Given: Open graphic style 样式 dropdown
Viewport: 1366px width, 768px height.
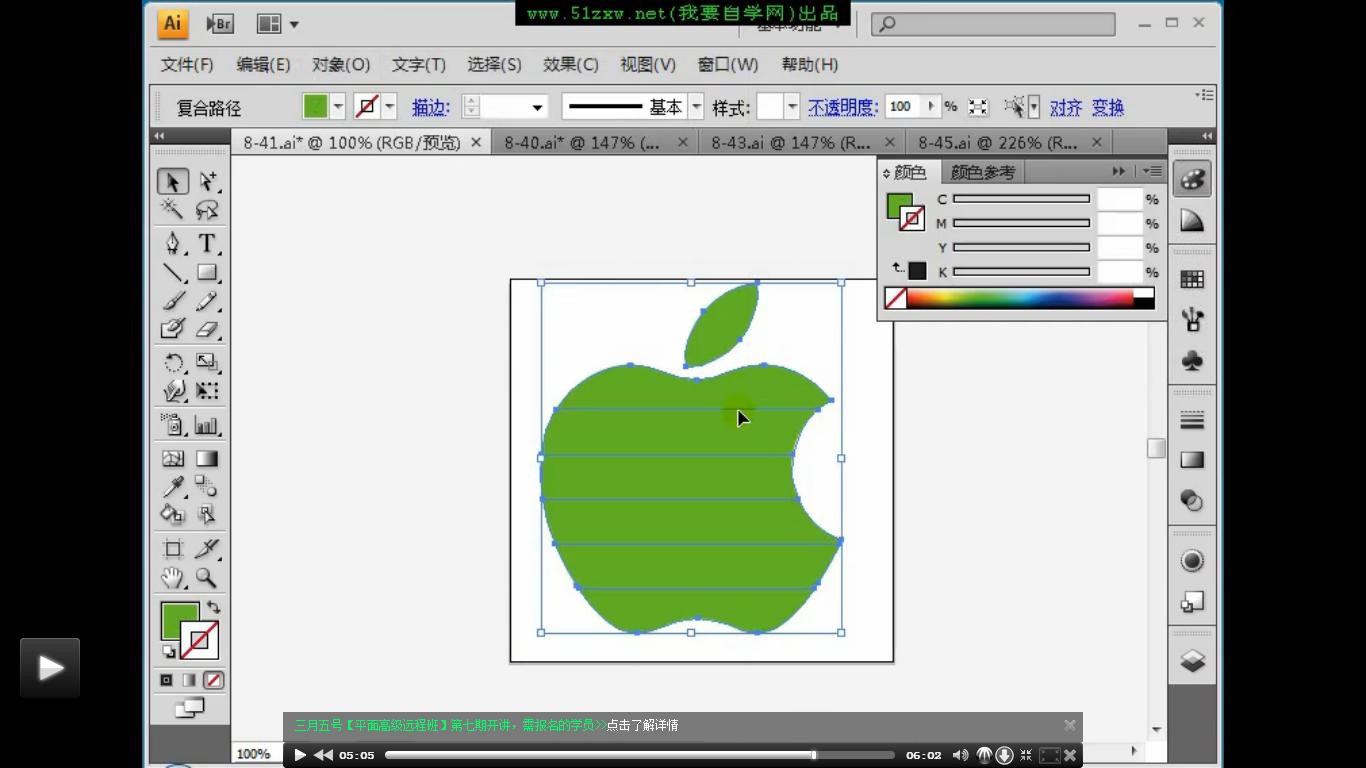Looking at the screenshot, I should pyautogui.click(x=792, y=107).
